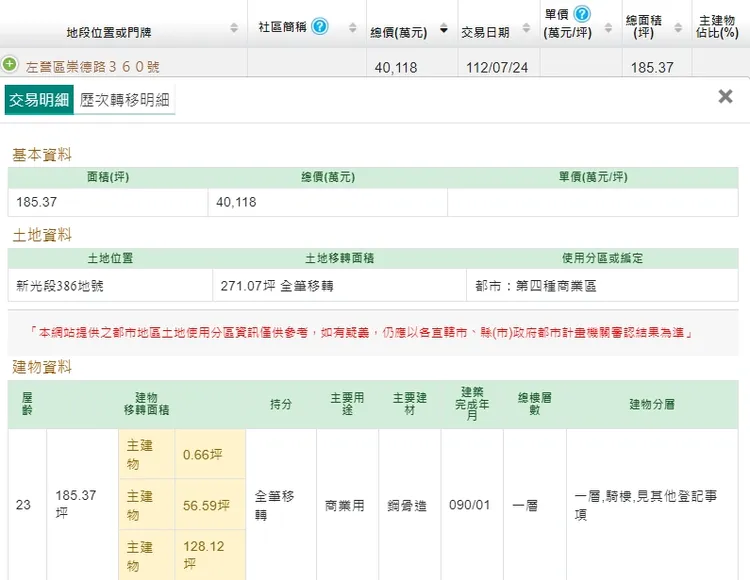This screenshot has width=750, height=580.
Task: Select the 交易明細 tab
Action: click(39, 100)
